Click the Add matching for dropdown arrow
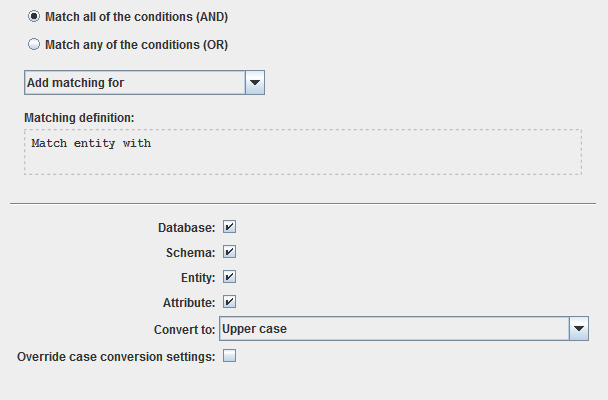Screen dimensions: 608x400 [x=254, y=82]
